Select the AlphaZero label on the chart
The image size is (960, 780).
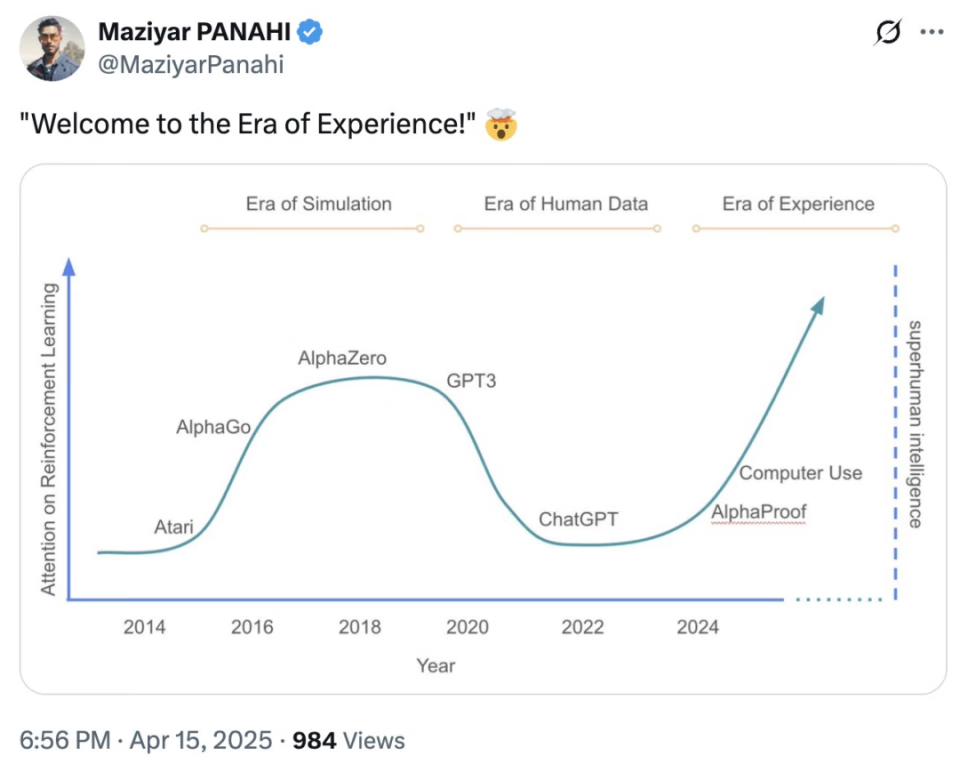[342, 358]
